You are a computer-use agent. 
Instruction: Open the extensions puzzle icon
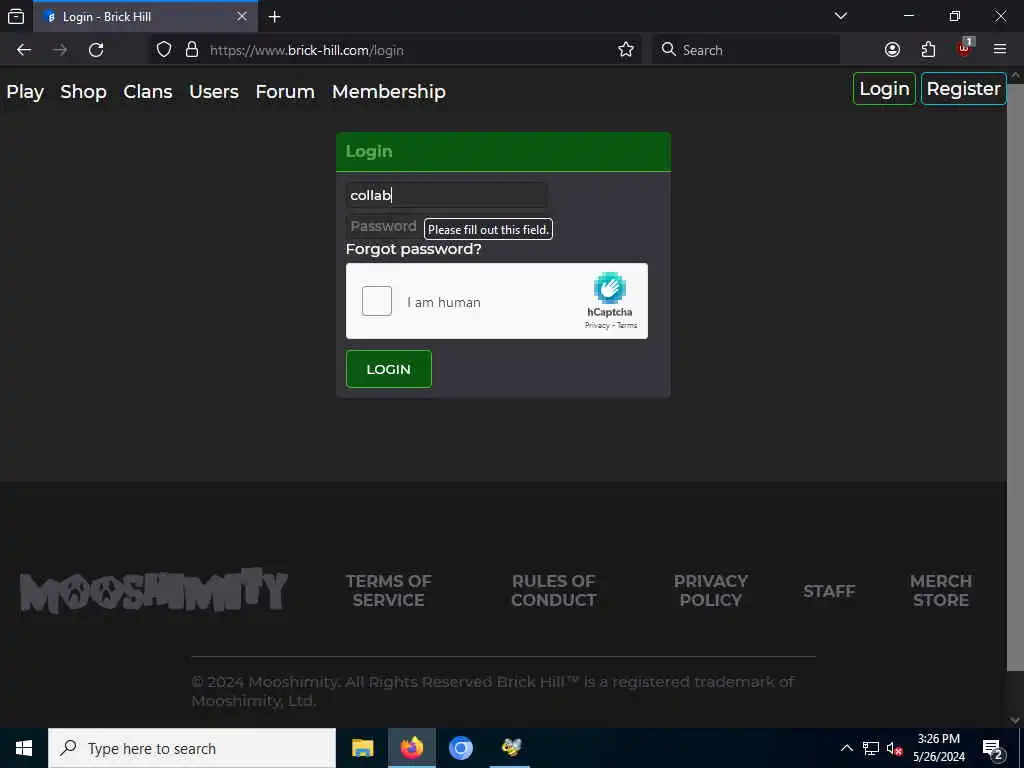928,50
